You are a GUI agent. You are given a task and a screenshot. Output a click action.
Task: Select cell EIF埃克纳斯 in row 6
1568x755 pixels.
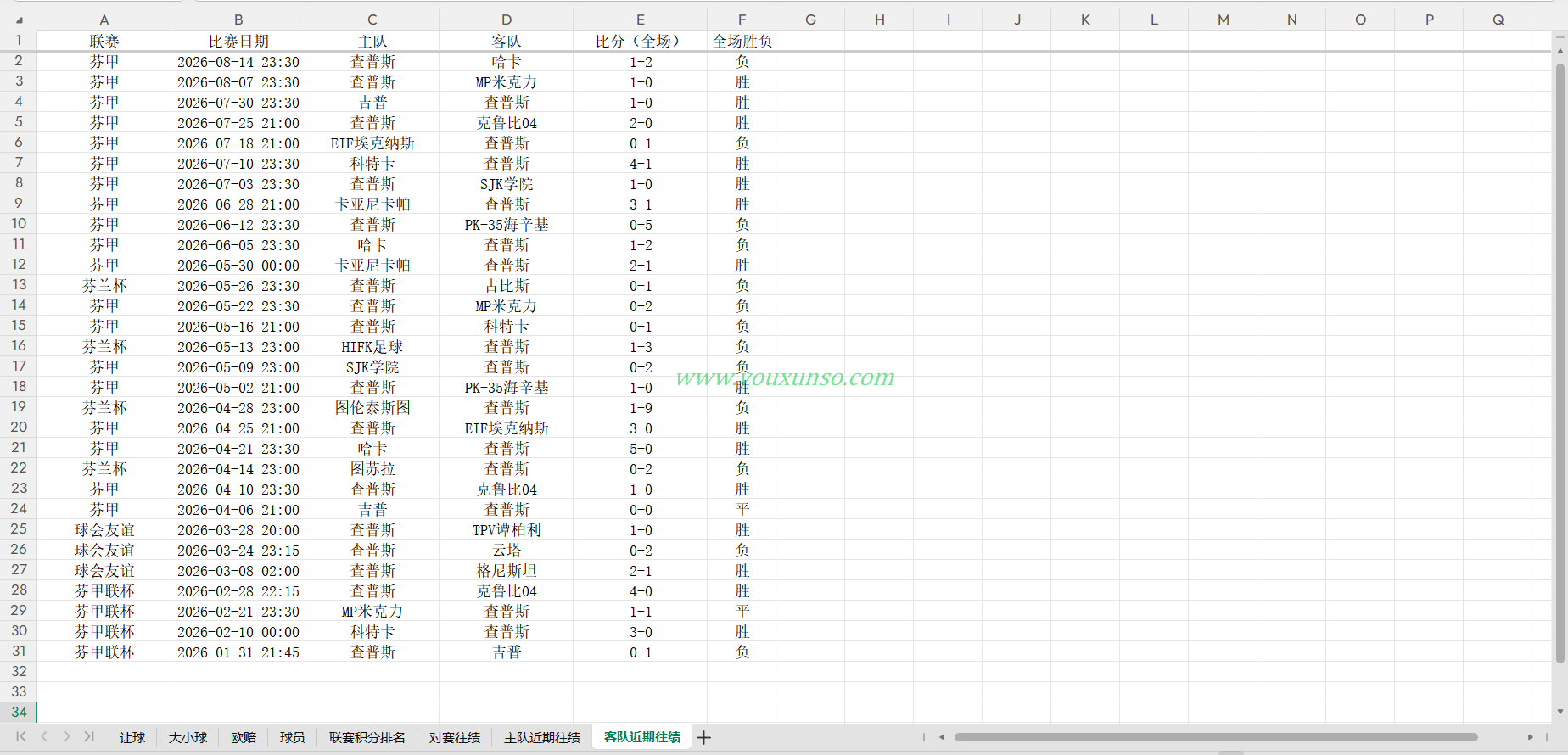[x=372, y=143]
